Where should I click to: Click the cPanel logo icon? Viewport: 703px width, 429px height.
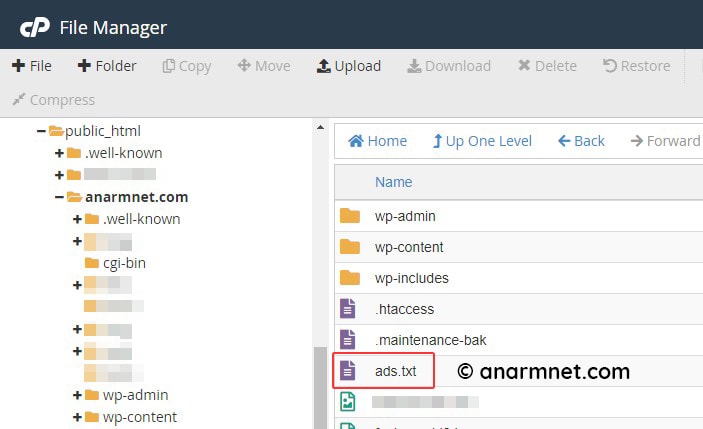[x=35, y=26]
